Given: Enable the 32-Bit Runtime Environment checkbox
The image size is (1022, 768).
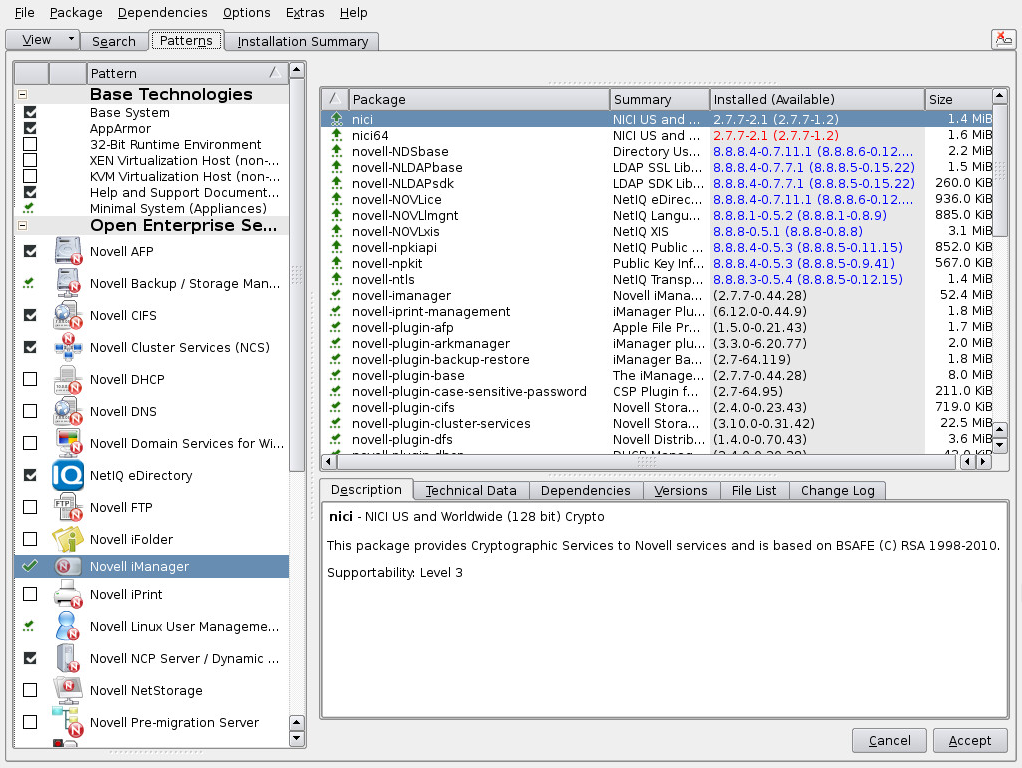Looking at the screenshot, I should point(30,145).
